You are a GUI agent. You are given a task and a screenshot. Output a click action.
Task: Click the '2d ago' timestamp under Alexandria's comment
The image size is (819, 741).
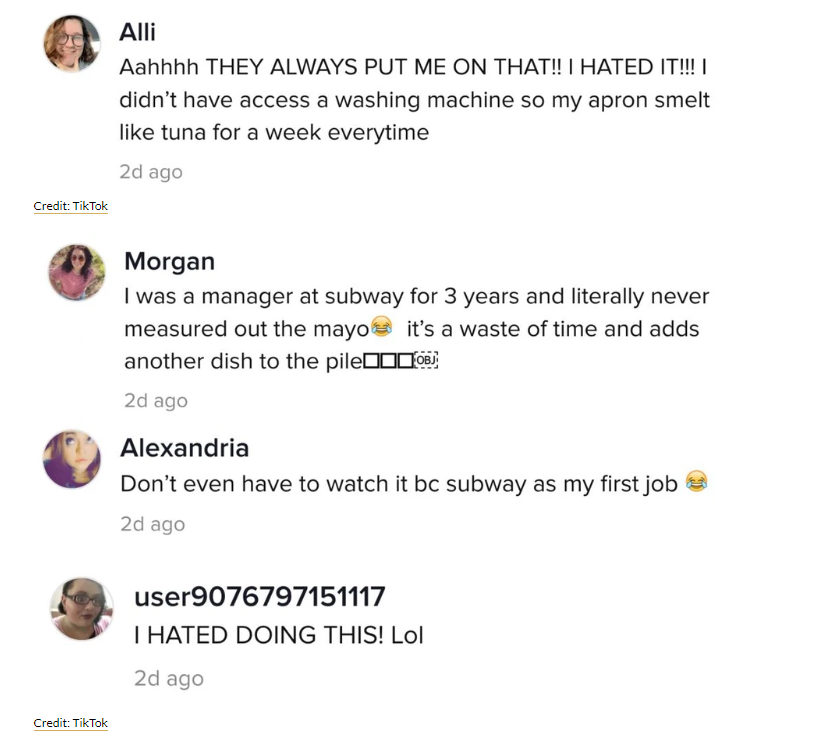pyautogui.click(x=152, y=524)
